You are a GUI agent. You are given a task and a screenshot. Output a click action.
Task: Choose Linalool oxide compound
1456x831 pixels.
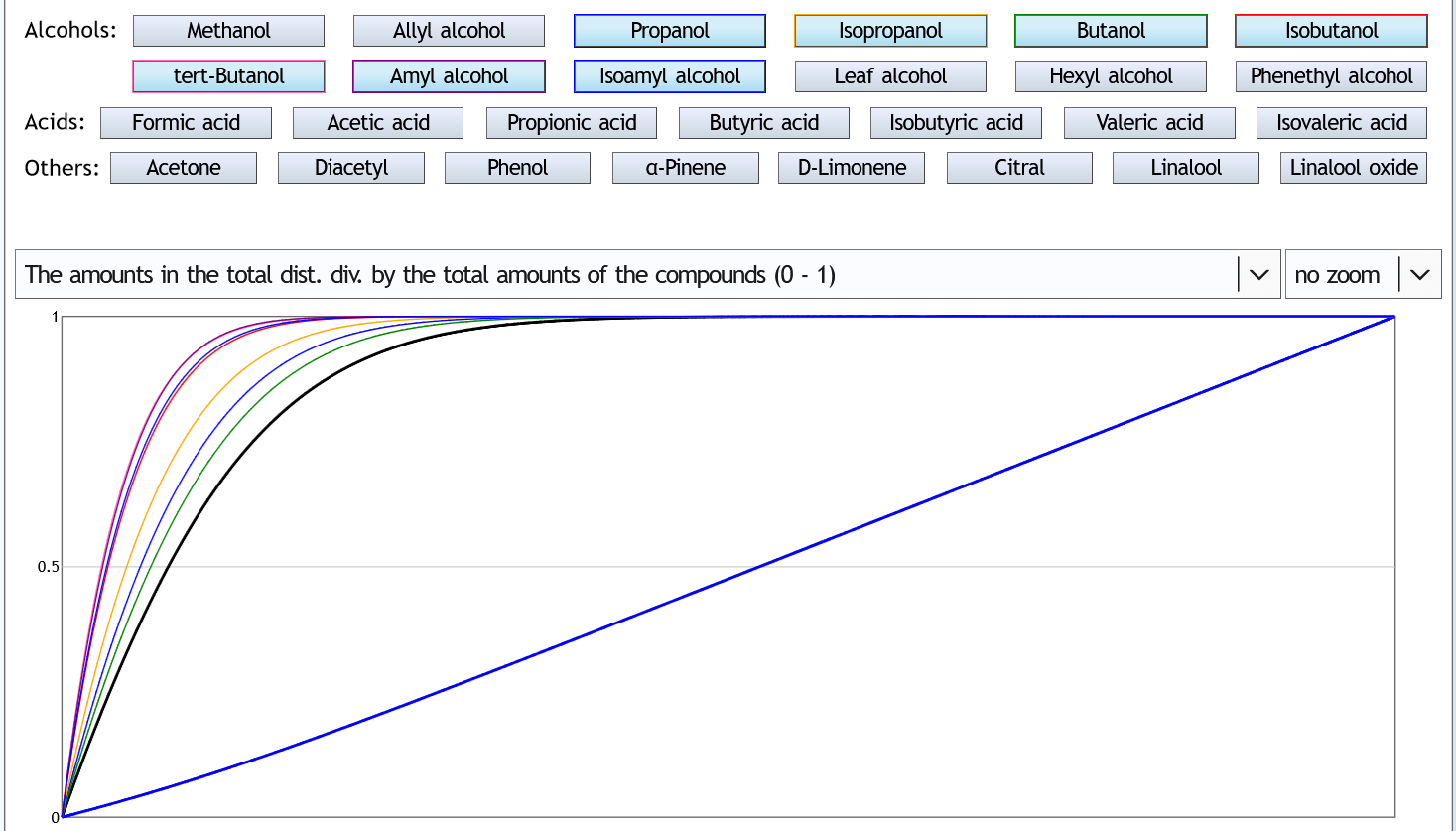(1354, 168)
